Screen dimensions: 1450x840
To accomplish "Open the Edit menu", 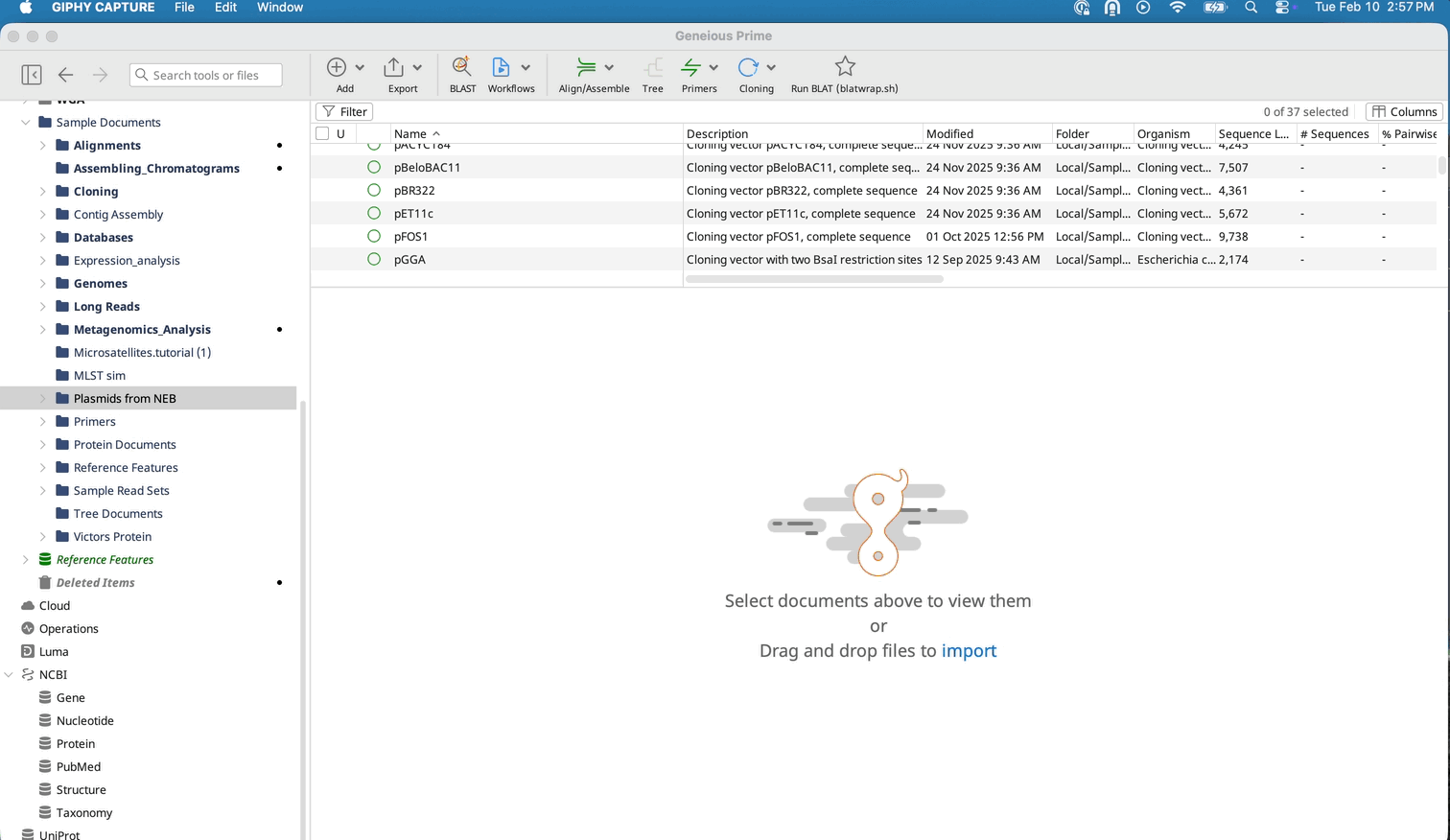I will point(225,8).
